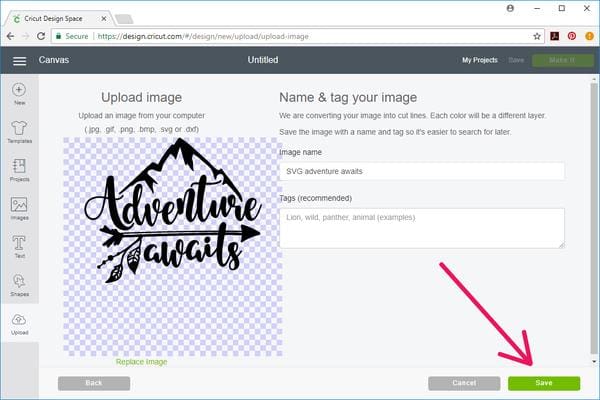The height and width of the screenshot is (400, 600).
Task: Open the Chrome user profile icon
Action: click(510, 8)
